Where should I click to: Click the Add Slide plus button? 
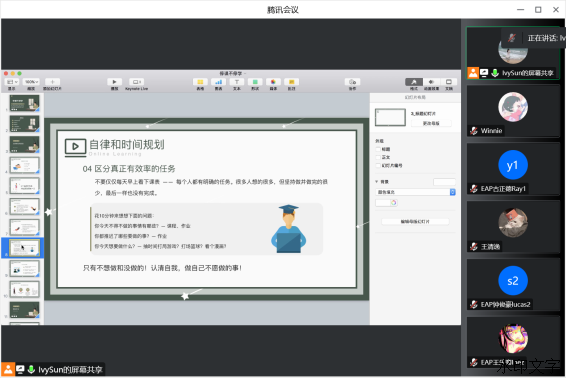coord(52,82)
